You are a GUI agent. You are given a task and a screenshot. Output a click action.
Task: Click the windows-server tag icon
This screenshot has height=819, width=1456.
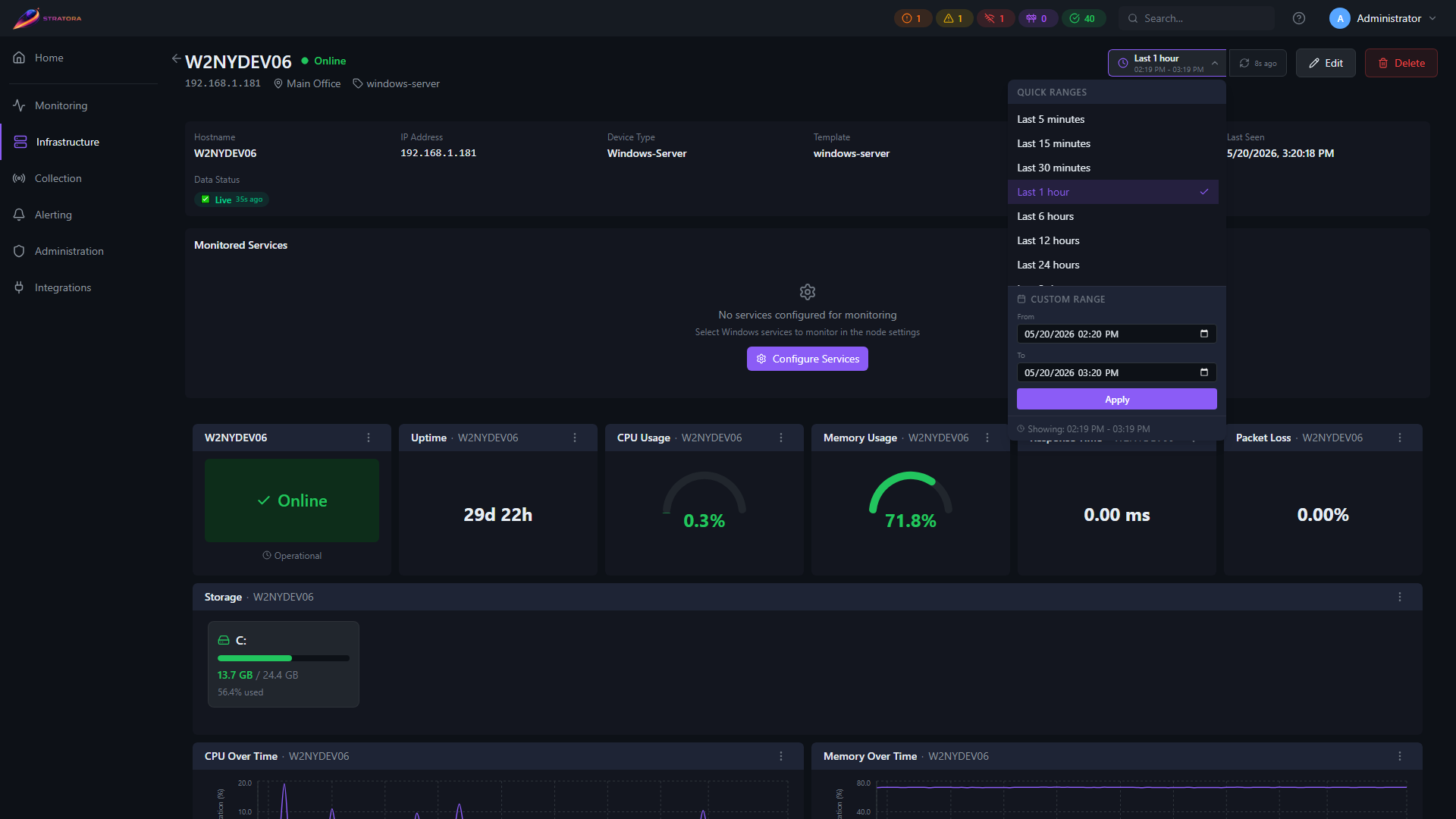358,83
